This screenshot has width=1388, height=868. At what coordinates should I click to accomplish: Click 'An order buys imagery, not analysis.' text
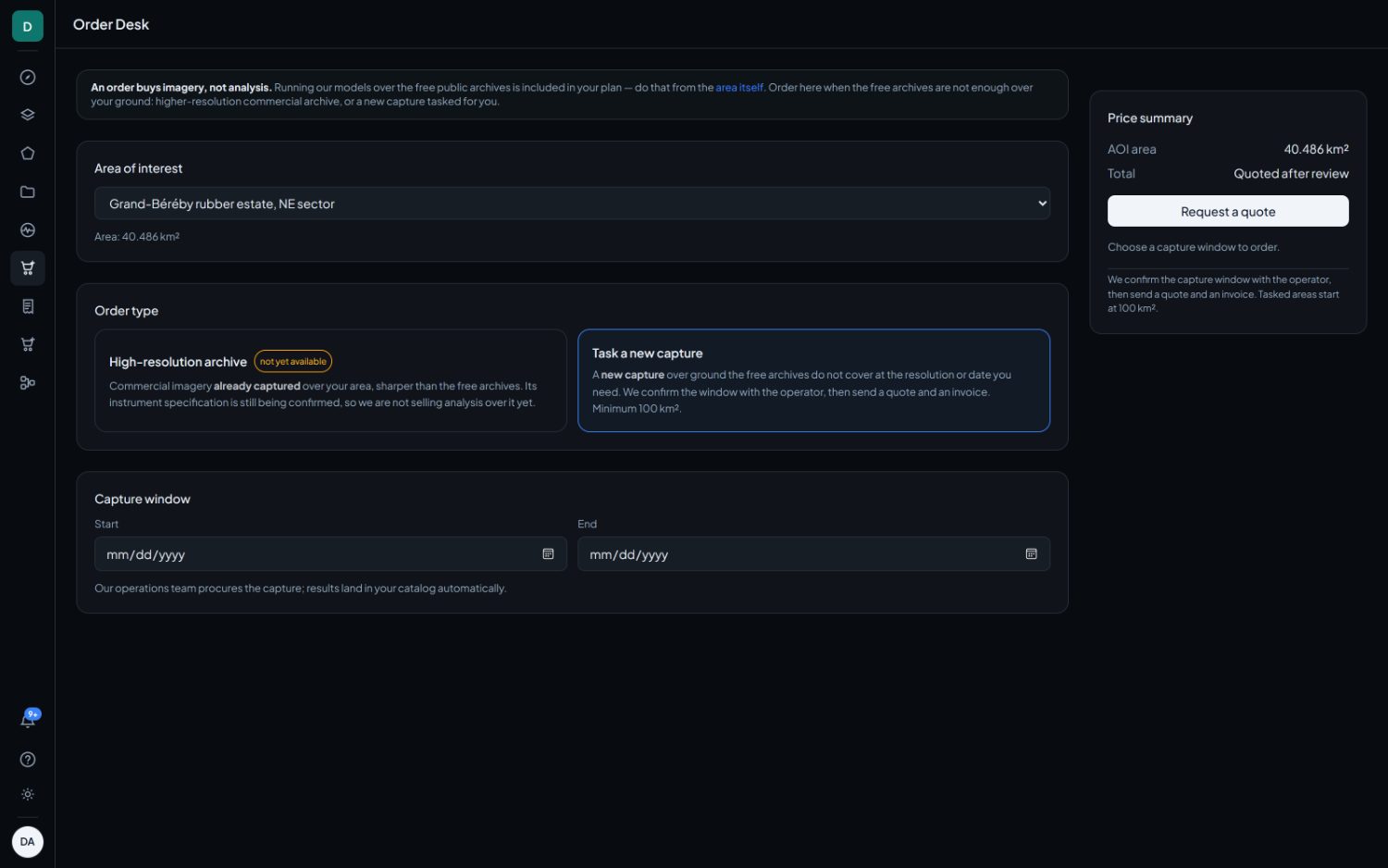[181, 88]
